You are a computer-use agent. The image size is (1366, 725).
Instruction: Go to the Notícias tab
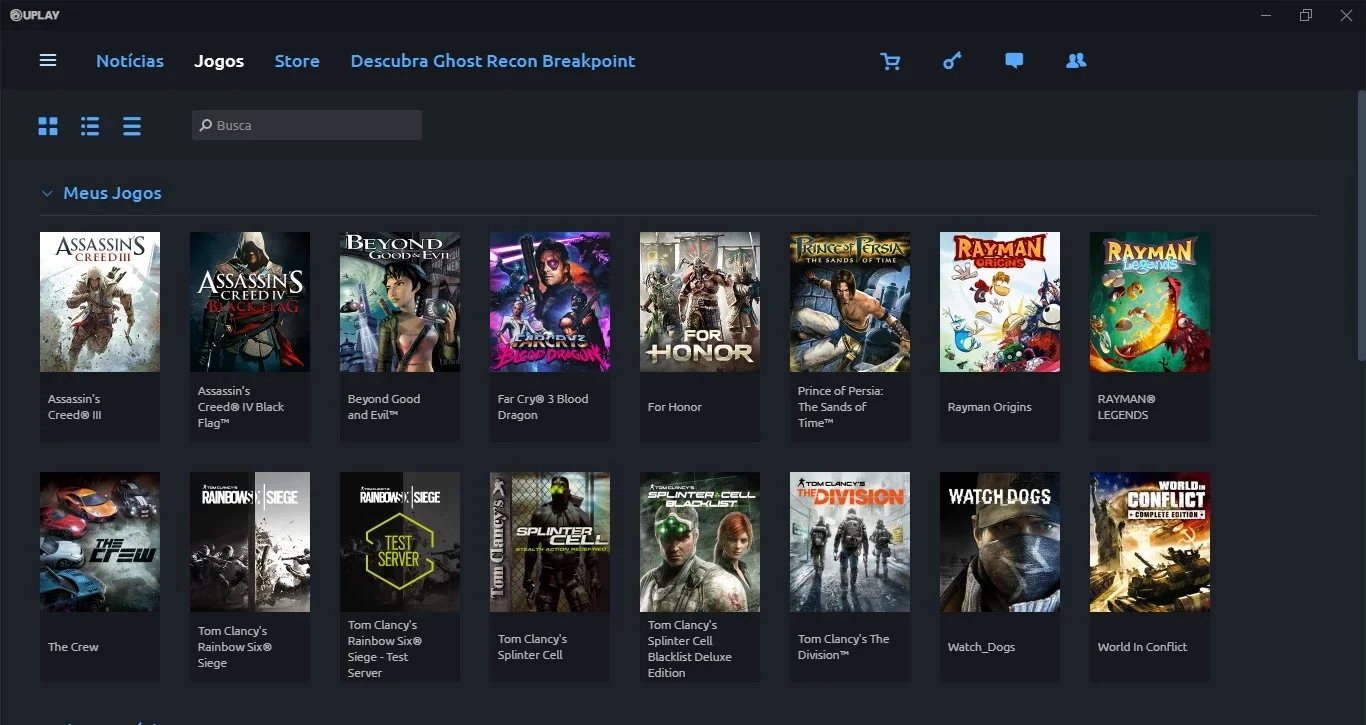coord(130,61)
